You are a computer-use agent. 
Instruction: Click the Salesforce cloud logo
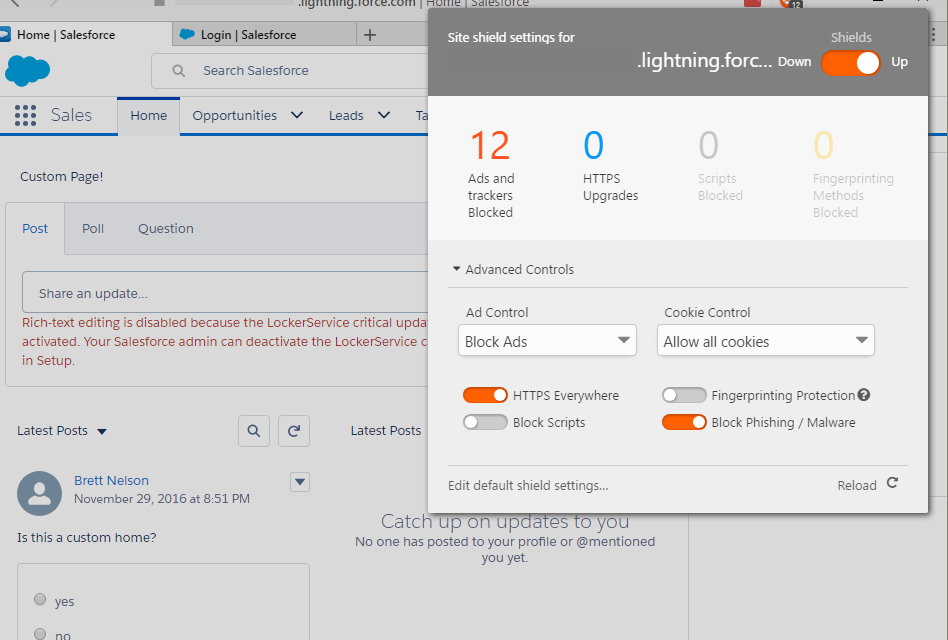(27, 70)
